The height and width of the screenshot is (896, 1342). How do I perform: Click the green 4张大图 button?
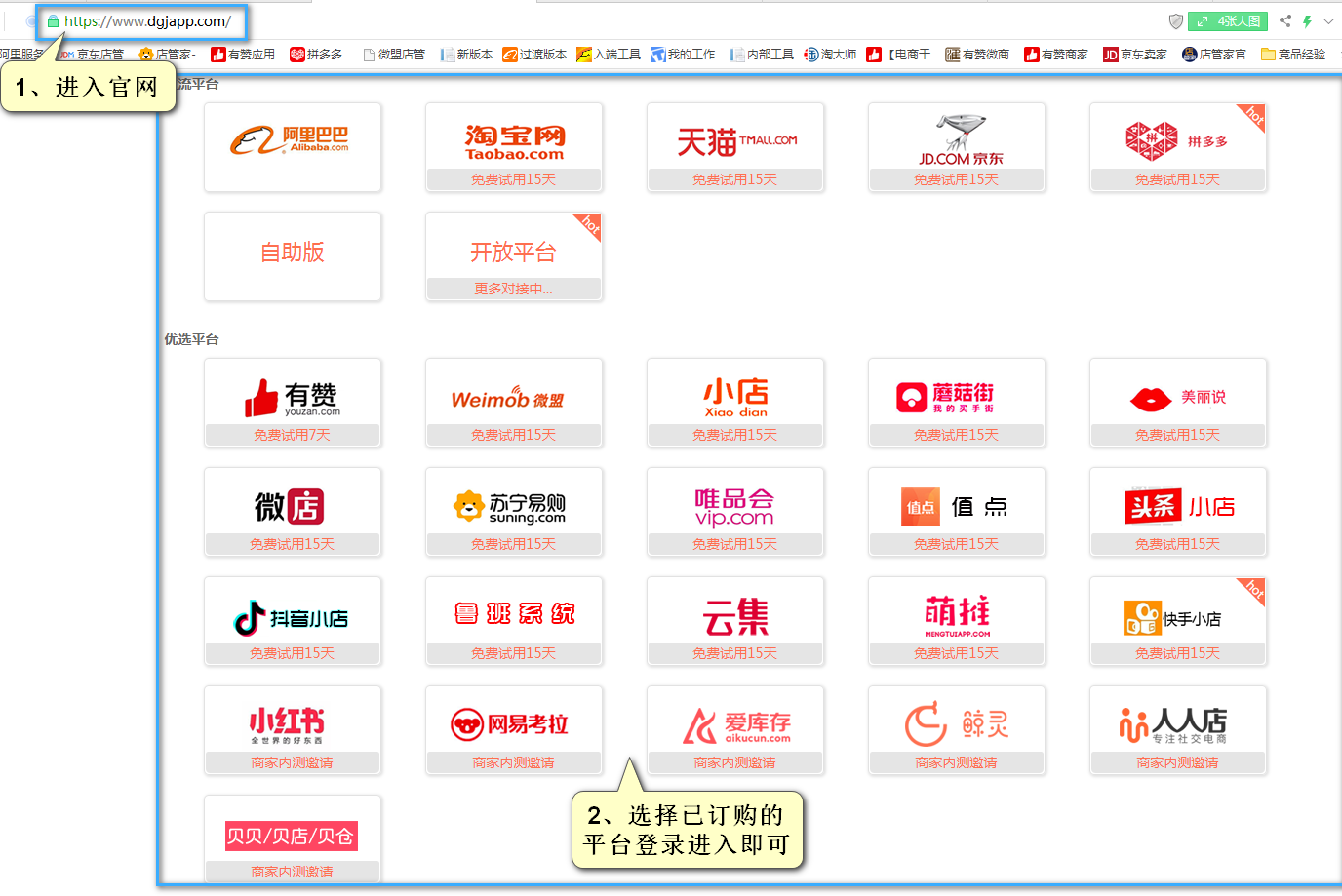coord(1228,21)
